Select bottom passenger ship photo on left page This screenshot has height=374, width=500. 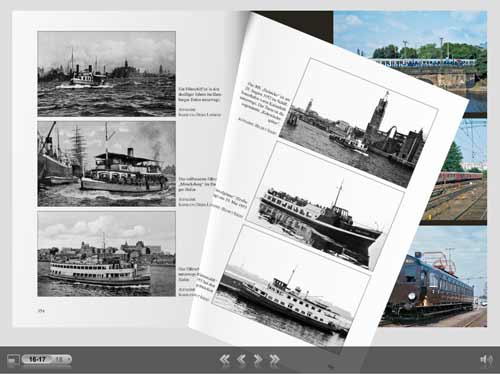coord(107,254)
